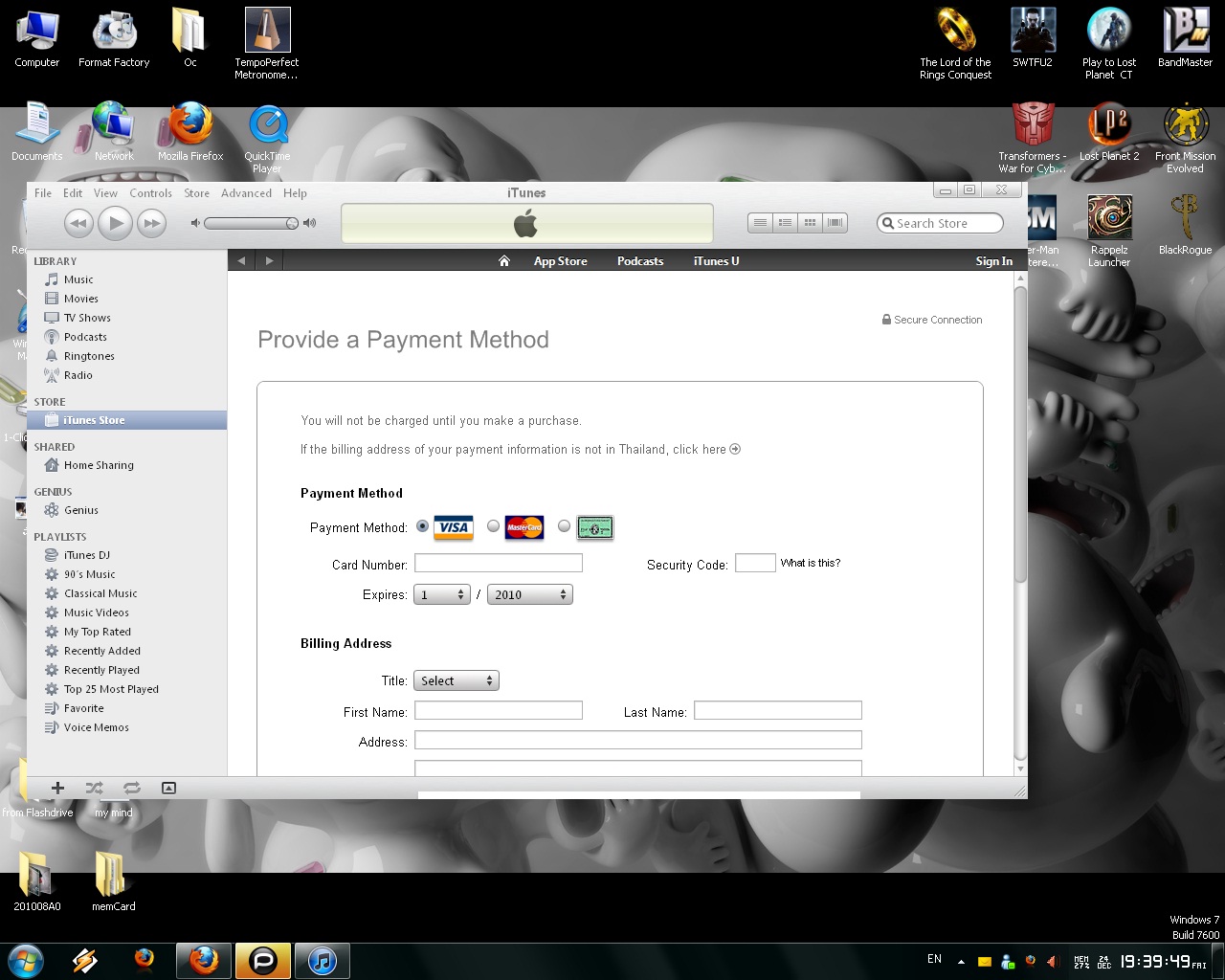This screenshot has height=980, width=1225.
Task: Open the App Store tab
Action: click(561, 261)
